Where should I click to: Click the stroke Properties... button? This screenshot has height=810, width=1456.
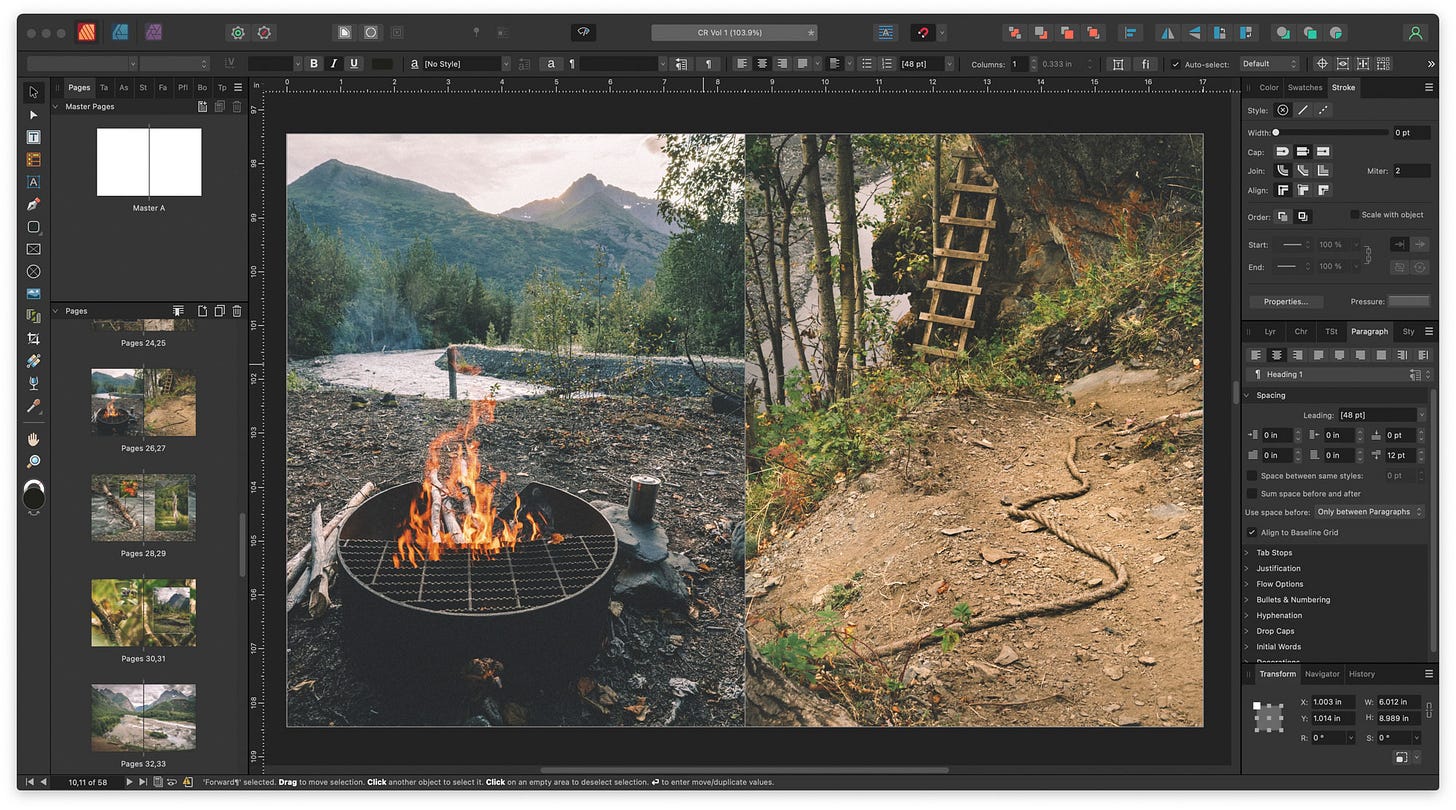(1286, 301)
